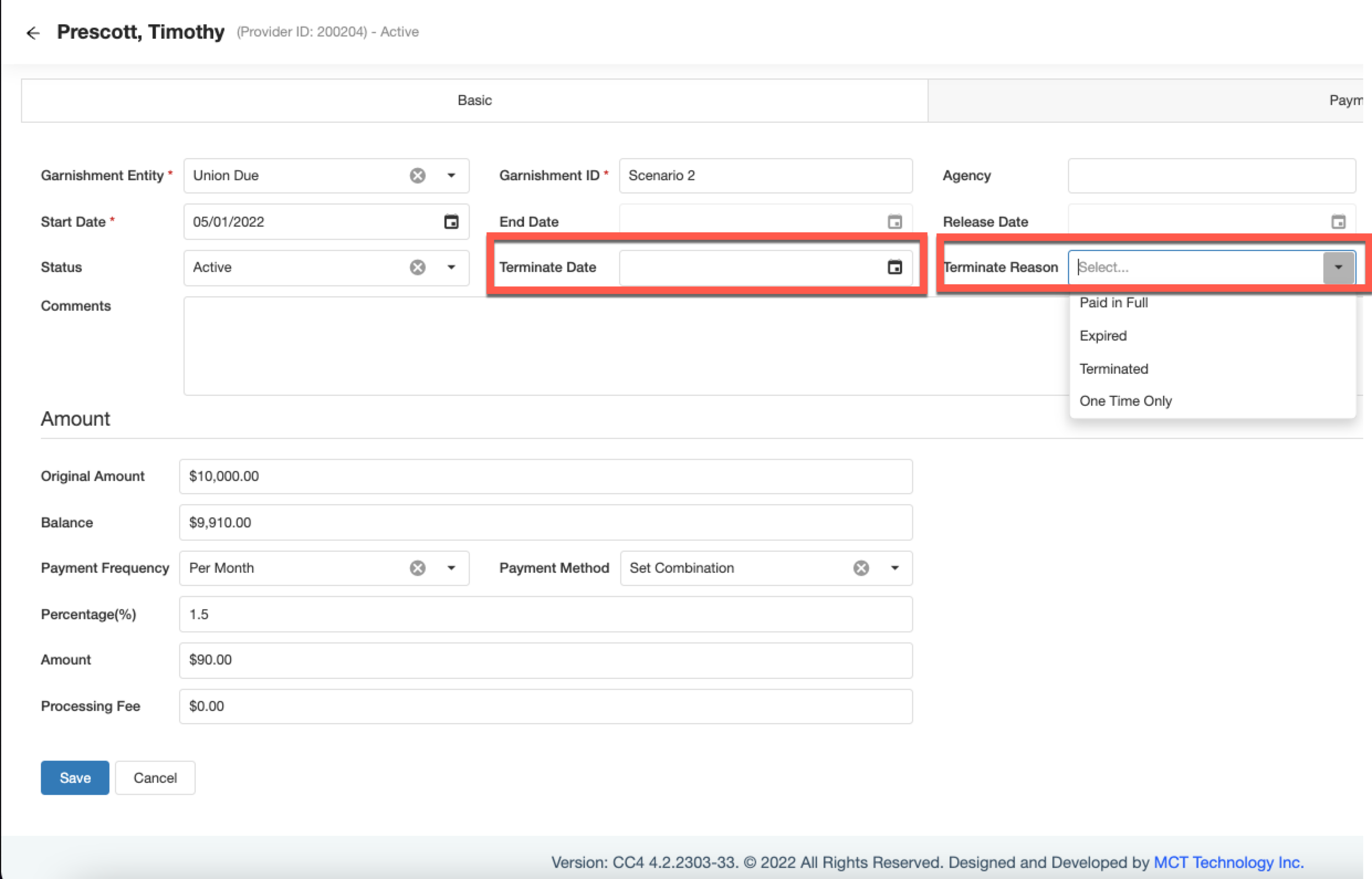
Task: Edit the Percentage(%) field
Action: tap(546, 614)
